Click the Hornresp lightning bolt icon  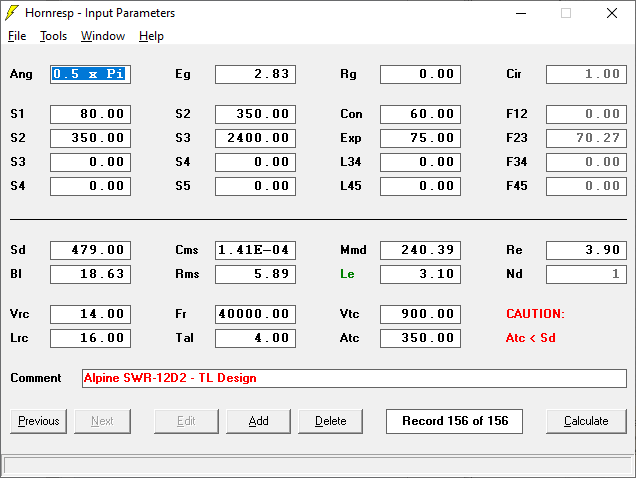tap(12, 13)
